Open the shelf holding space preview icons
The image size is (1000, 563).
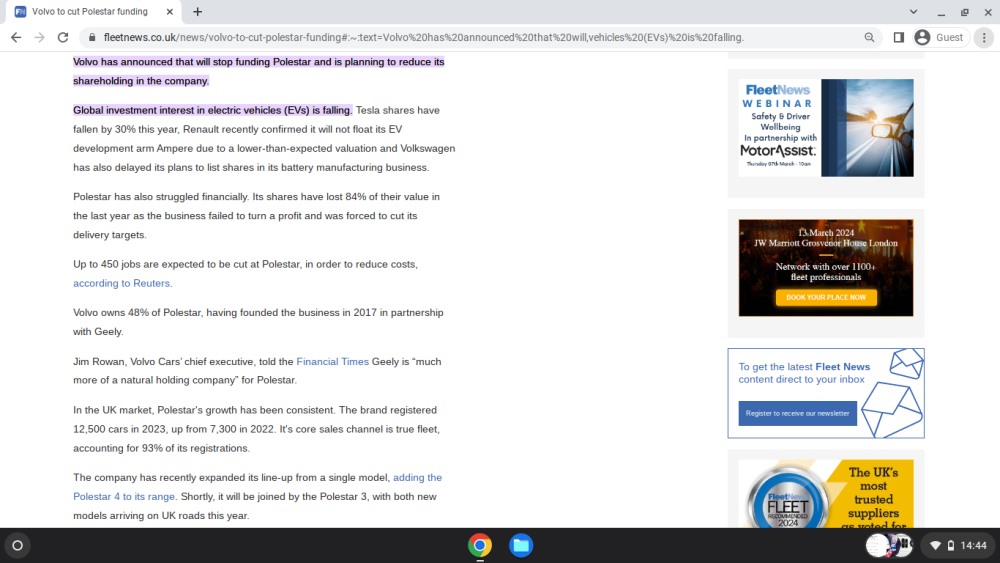coord(889,546)
